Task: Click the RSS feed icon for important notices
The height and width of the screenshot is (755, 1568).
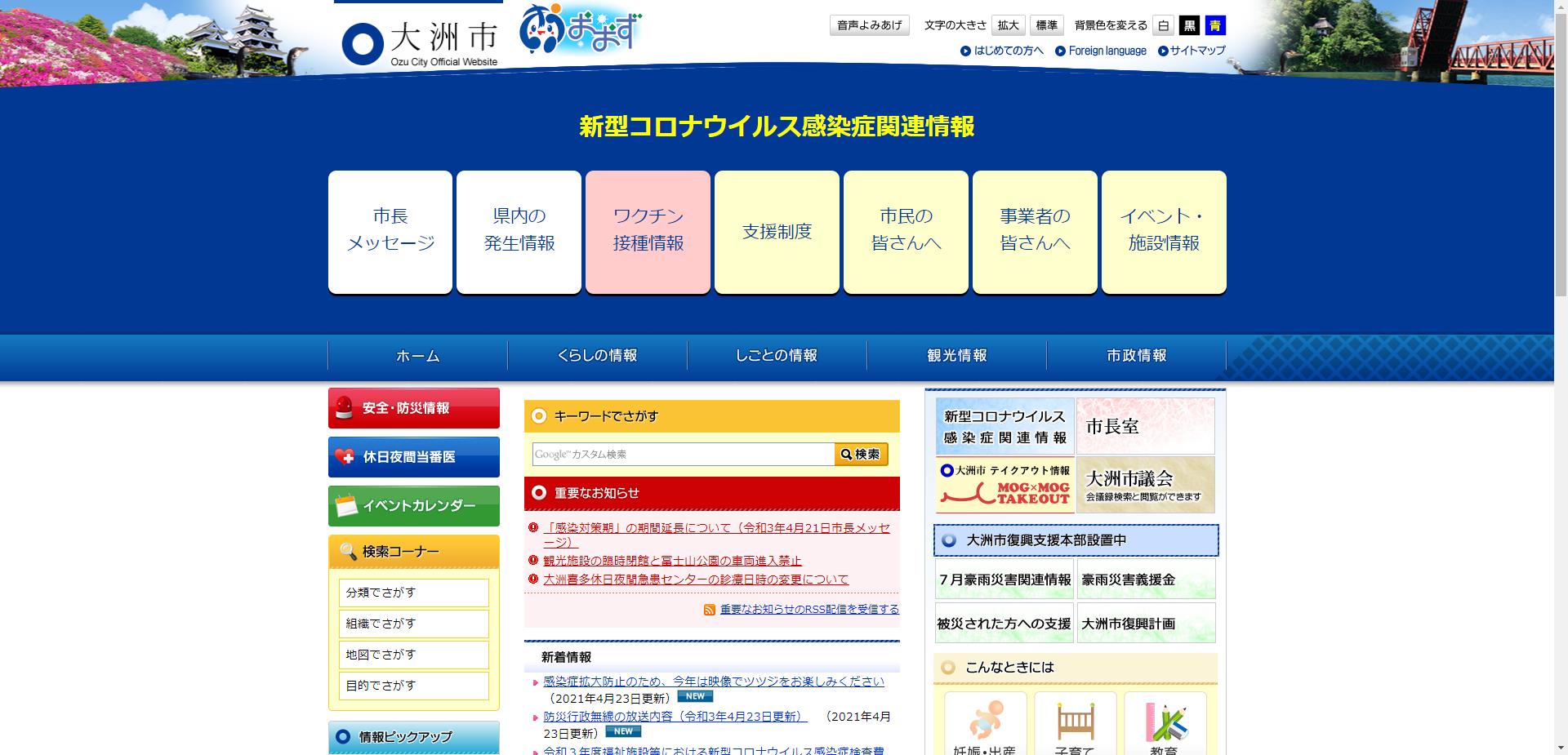Action: (x=709, y=609)
